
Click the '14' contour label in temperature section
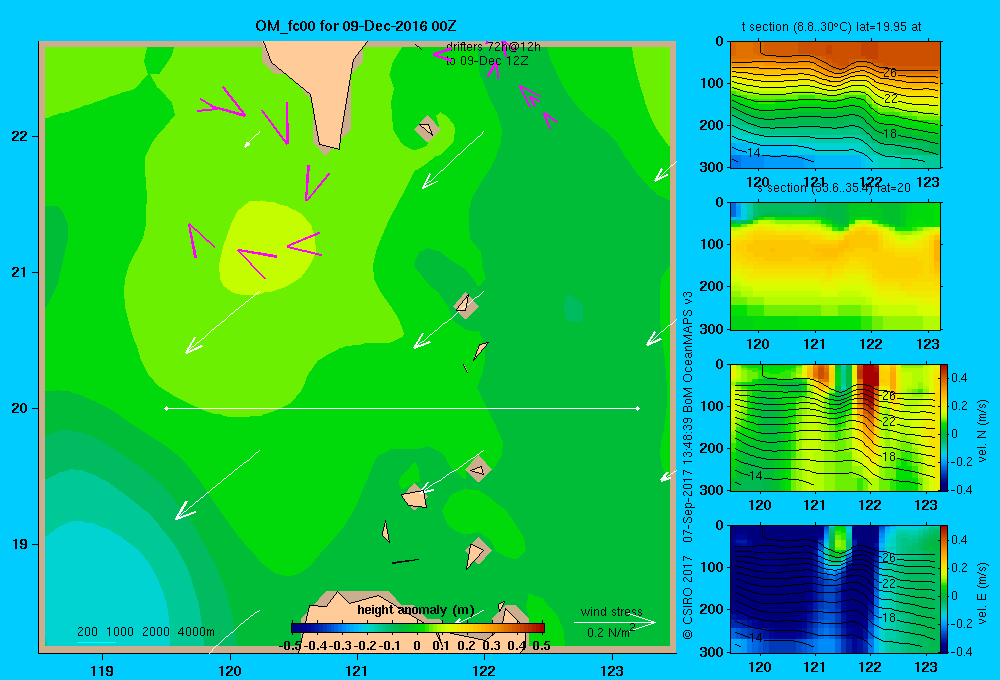coord(754,152)
